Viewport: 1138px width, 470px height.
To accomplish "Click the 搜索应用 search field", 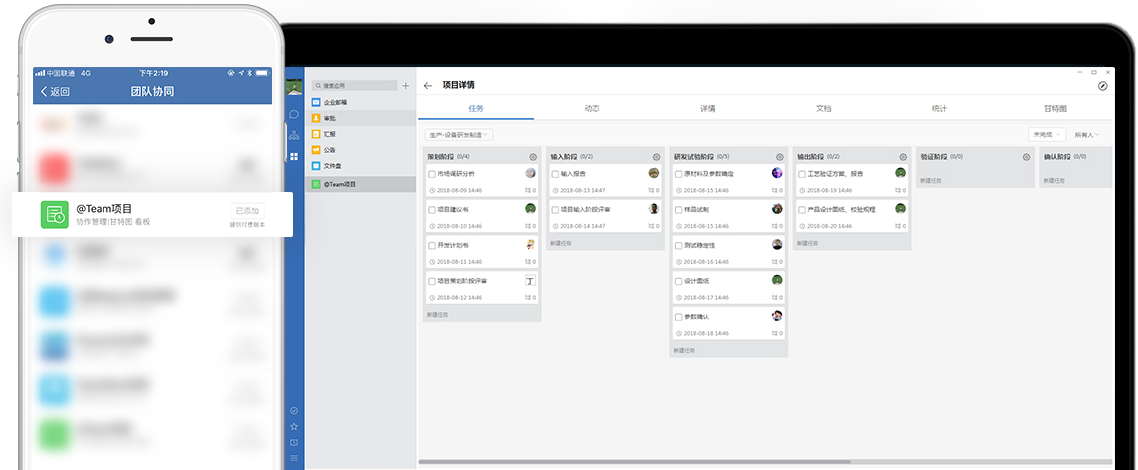I will coord(357,86).
